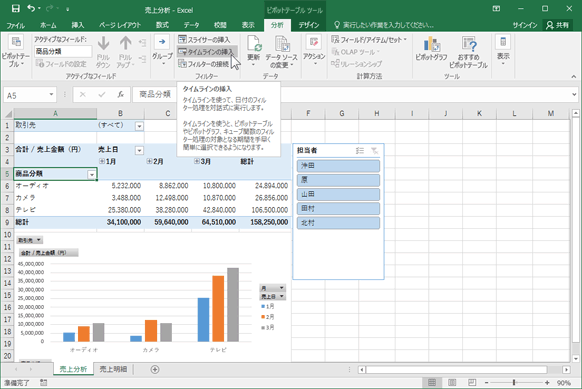Click the zoom slider handle
This screenshot has height=389, width=582.
[x=514, y=382]
